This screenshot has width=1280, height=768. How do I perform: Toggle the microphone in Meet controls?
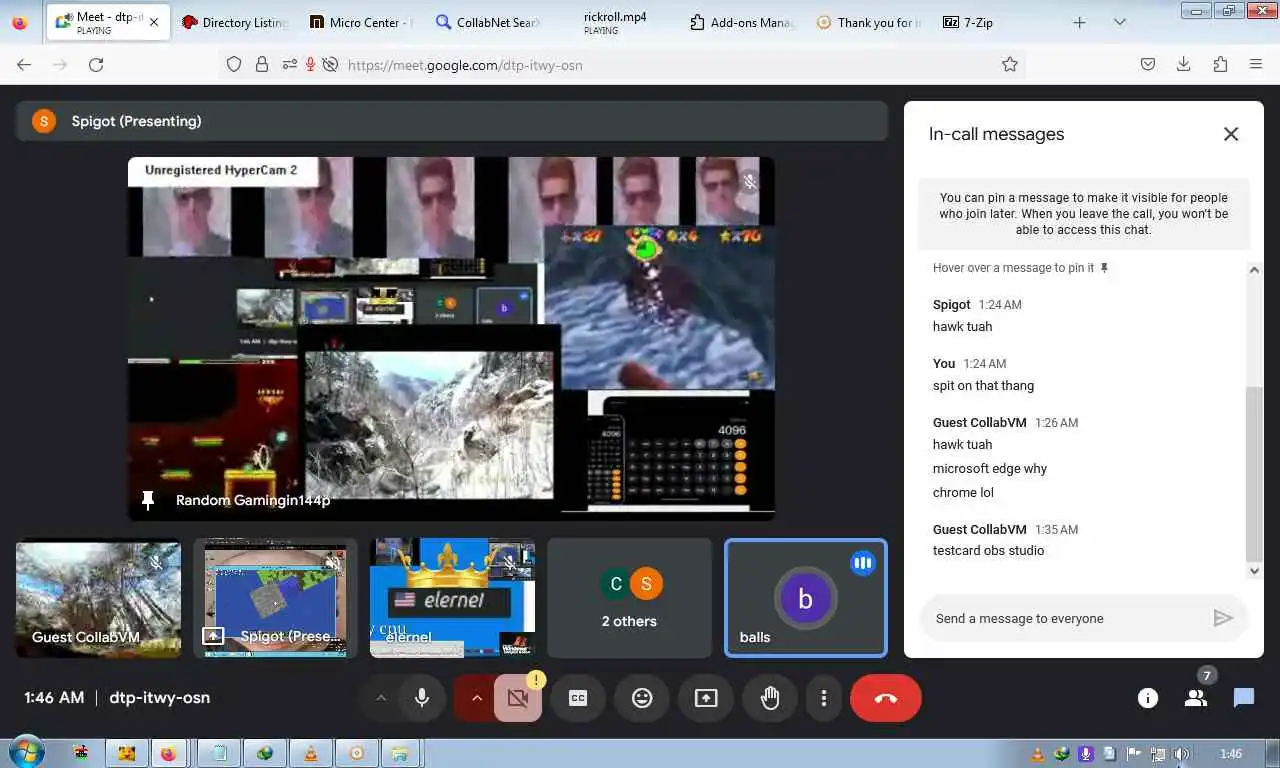coord(422,698)
